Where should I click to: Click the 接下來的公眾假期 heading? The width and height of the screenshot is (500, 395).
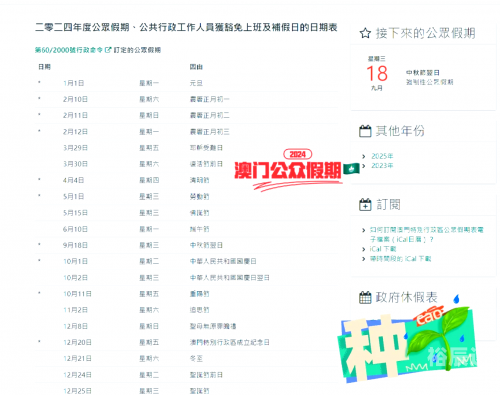425,33
